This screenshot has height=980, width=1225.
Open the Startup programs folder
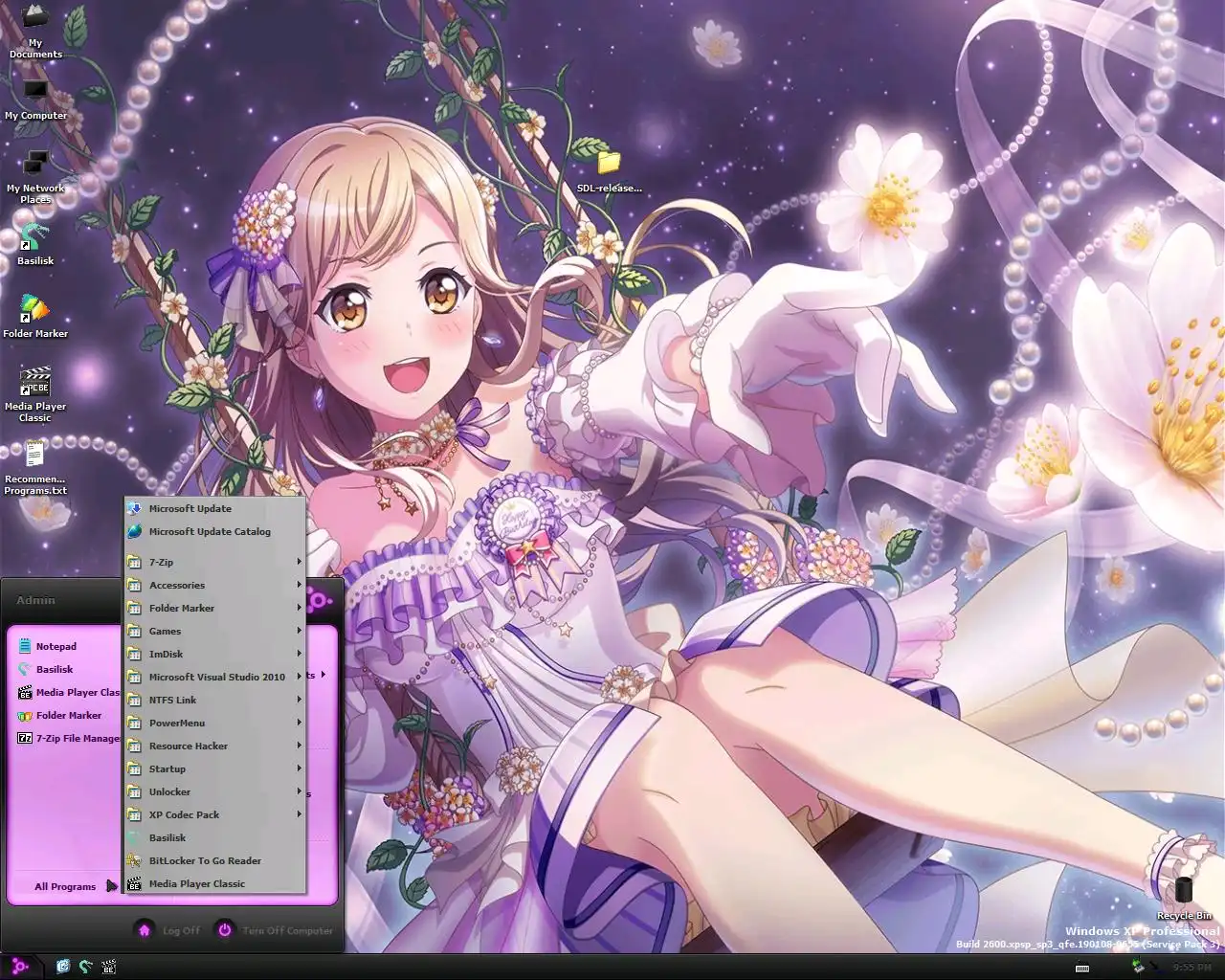(x=214, y=768)
